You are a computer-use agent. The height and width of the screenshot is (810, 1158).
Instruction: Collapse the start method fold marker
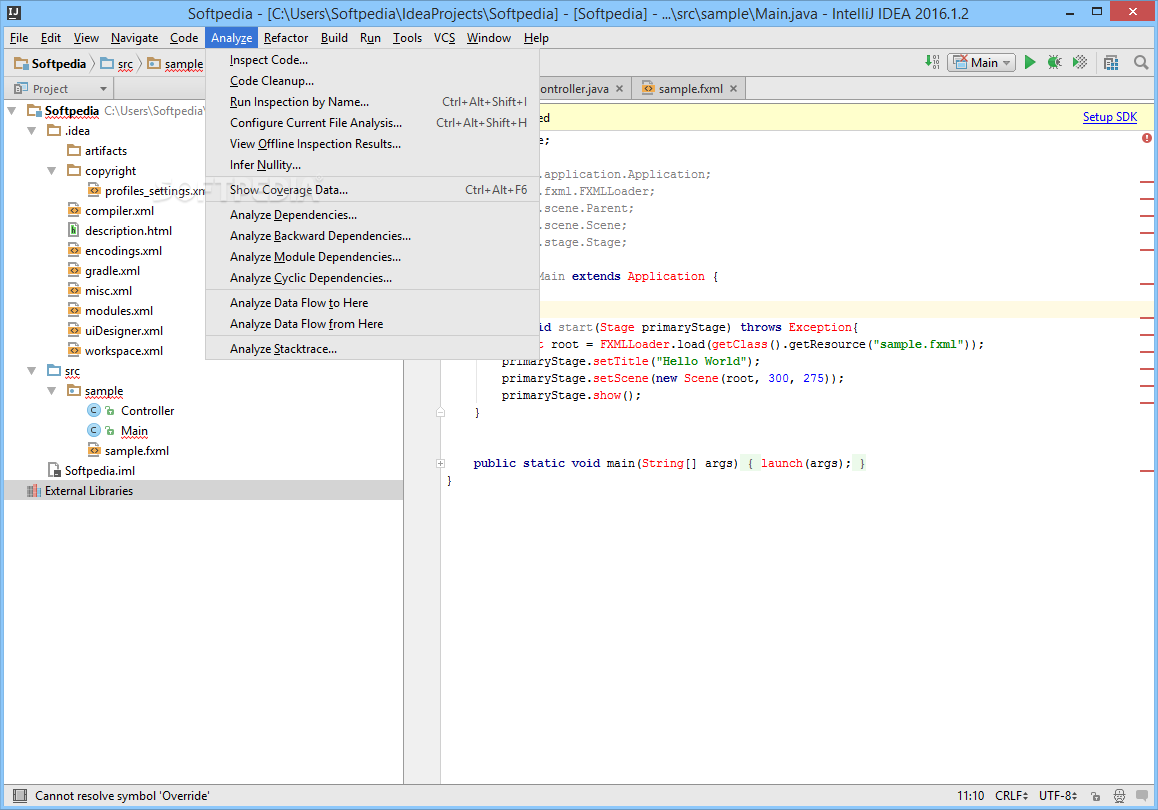440,413
